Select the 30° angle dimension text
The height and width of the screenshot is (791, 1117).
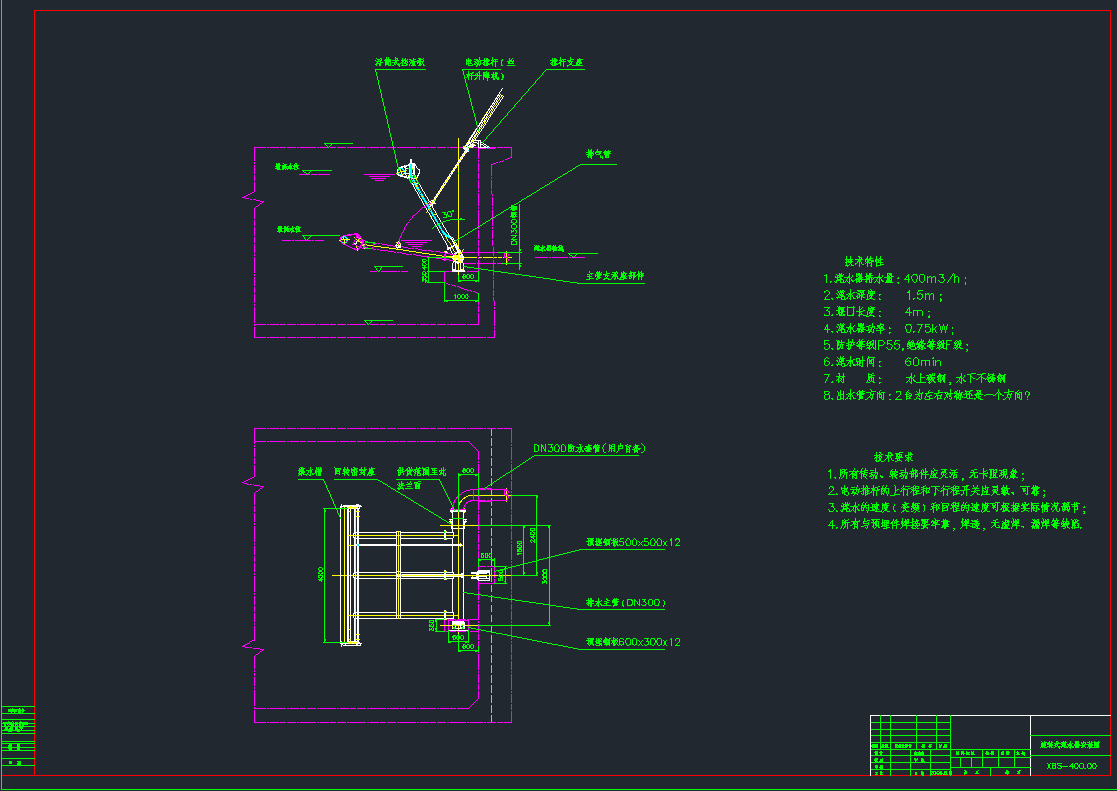click(x=447, y=213)
